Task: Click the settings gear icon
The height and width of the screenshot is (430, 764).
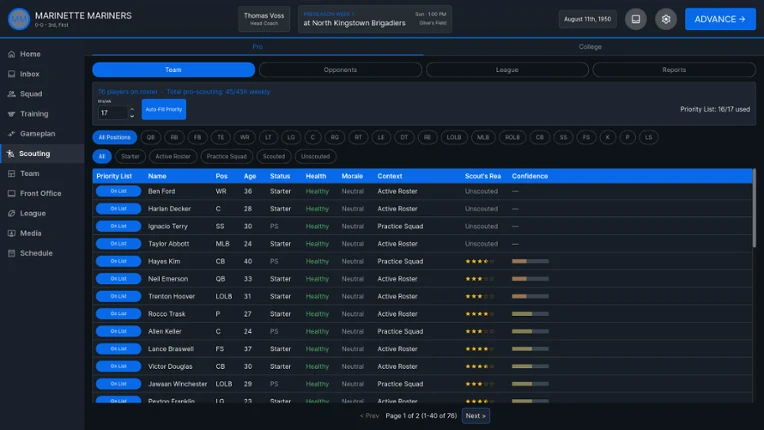Action: click(666, 19)
